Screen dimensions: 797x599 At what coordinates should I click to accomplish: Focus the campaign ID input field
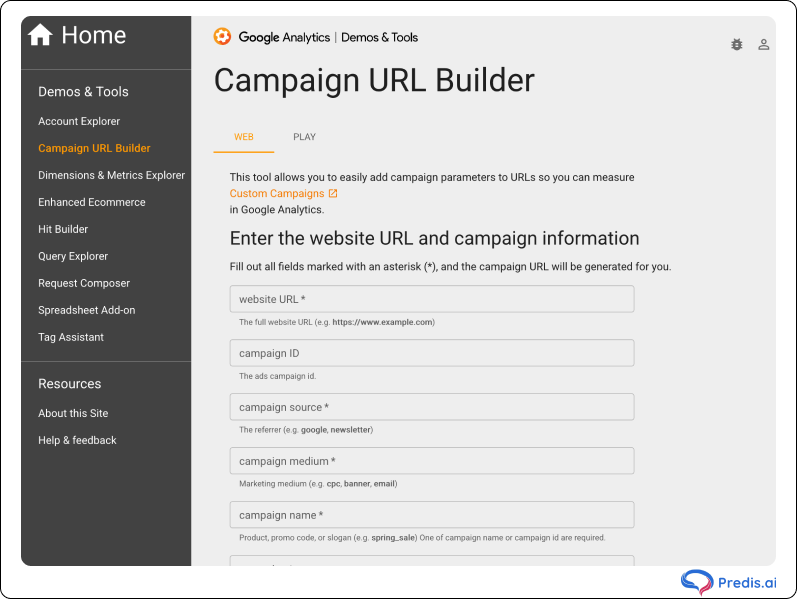point(432,353)
